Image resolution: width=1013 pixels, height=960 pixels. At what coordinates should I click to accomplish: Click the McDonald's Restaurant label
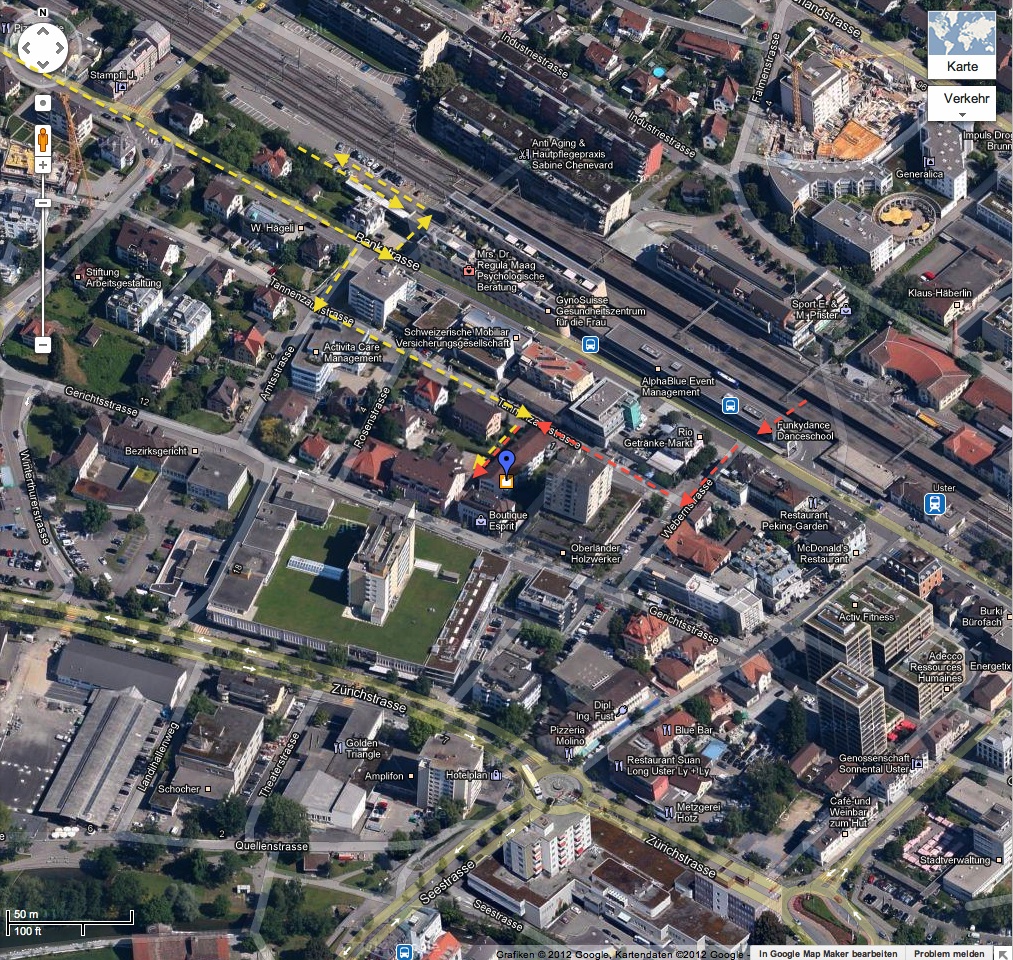click(823, 553)
